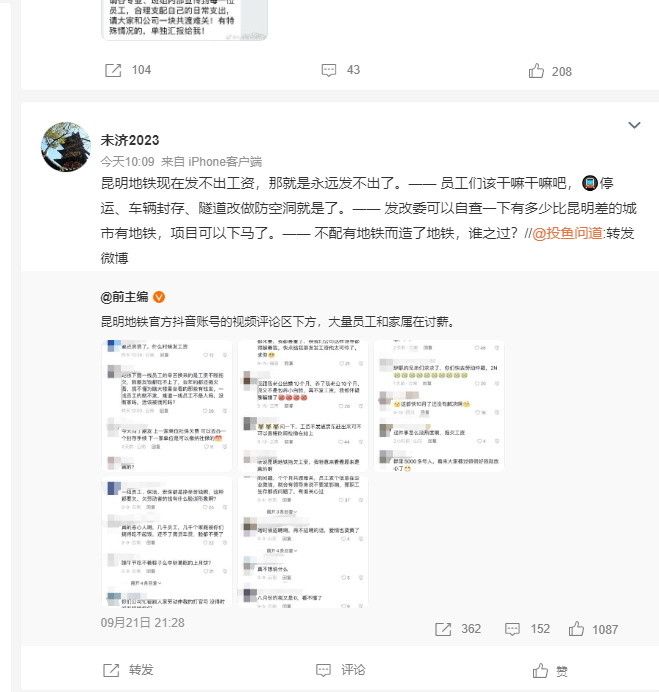
Task: Expand post options chevron beside 未济2023
Action: point(634,125)
